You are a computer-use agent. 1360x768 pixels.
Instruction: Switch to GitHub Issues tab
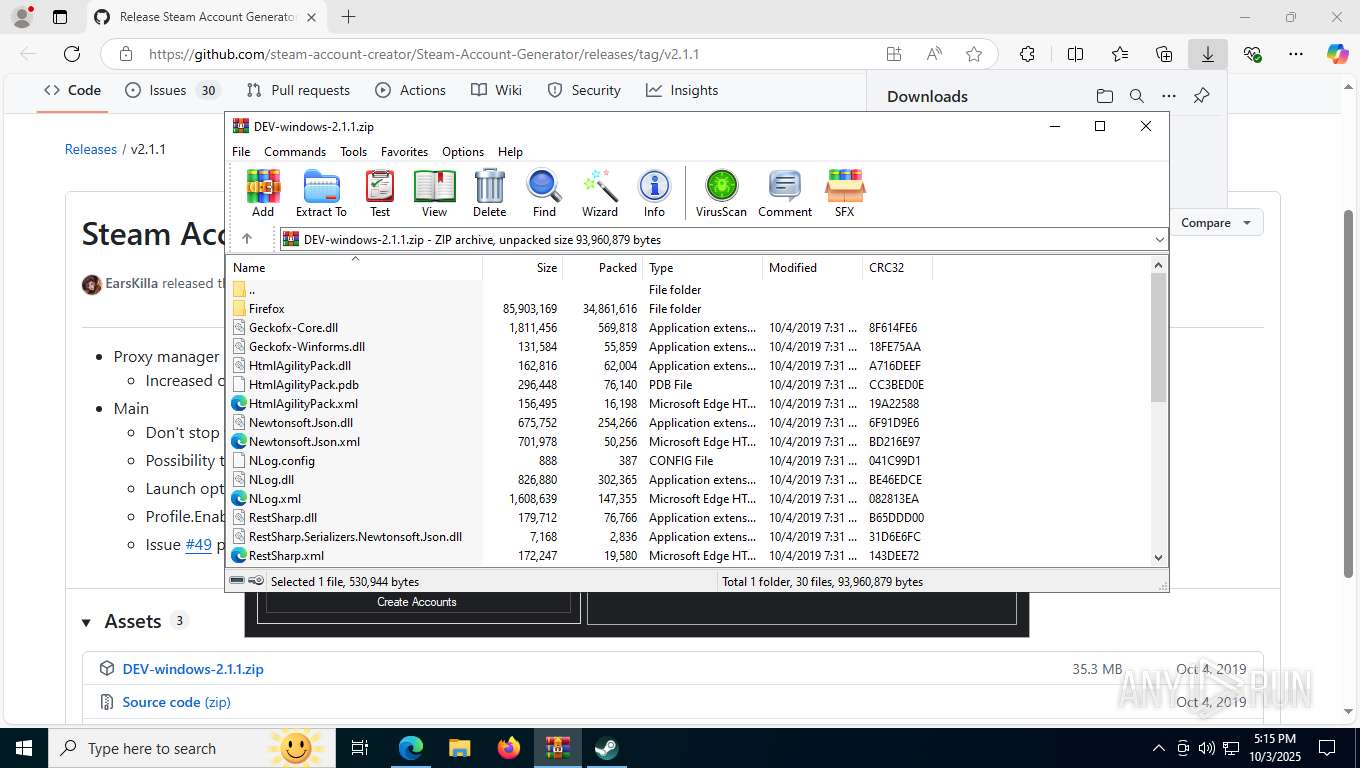(172, 90)
